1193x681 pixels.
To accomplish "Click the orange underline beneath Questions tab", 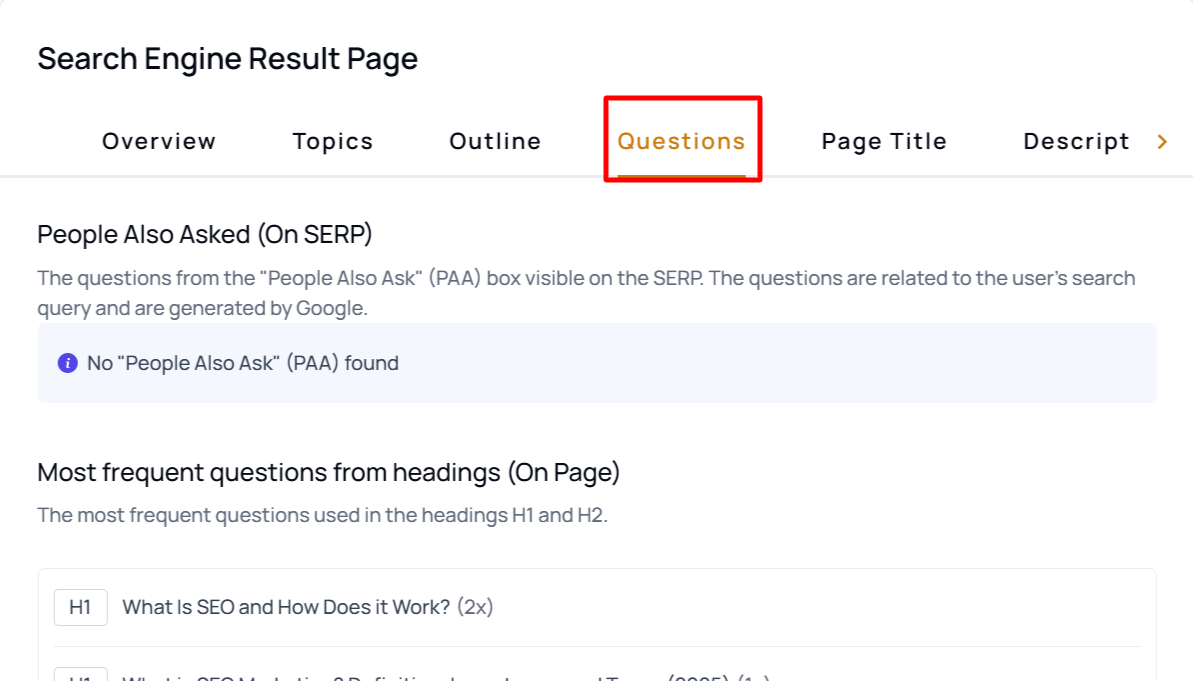I will click(x=681, y=175).
